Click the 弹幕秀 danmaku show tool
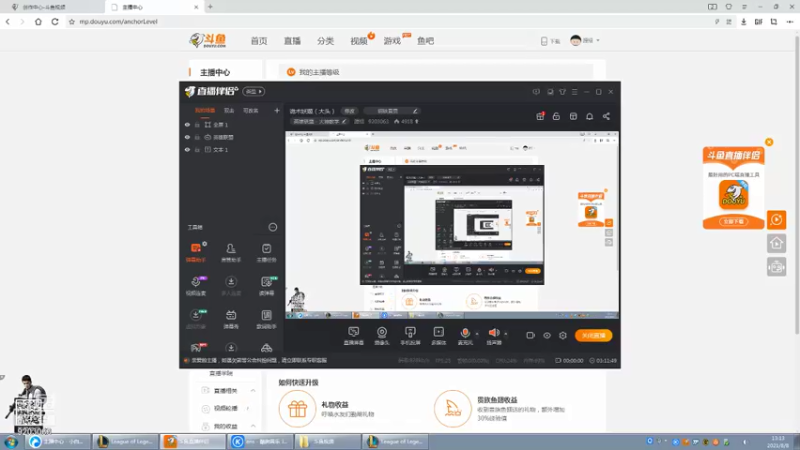The height and width of the screenshot is (450, 800). click(231, 319)
